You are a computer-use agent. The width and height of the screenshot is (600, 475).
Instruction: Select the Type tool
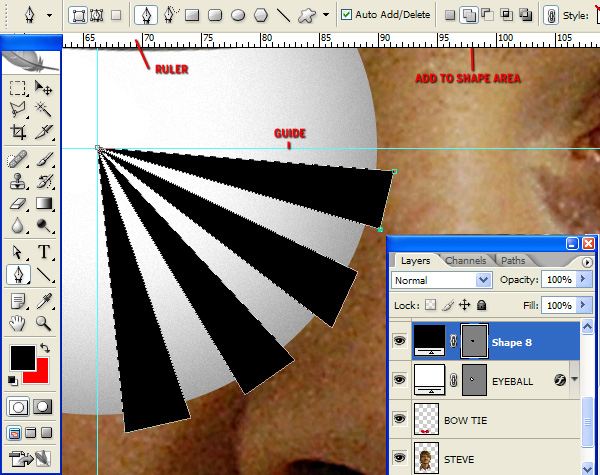click(x=44, y=253)
